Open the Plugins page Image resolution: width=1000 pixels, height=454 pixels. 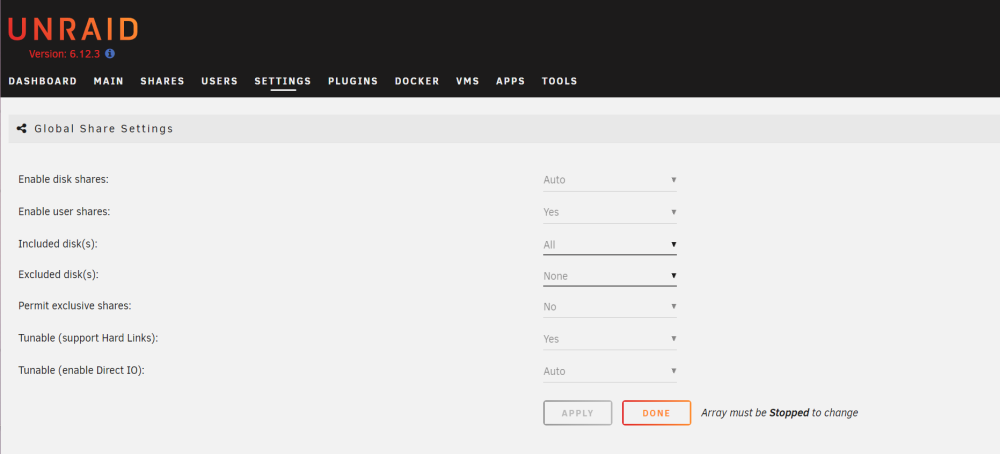click(x=353, y=82)
